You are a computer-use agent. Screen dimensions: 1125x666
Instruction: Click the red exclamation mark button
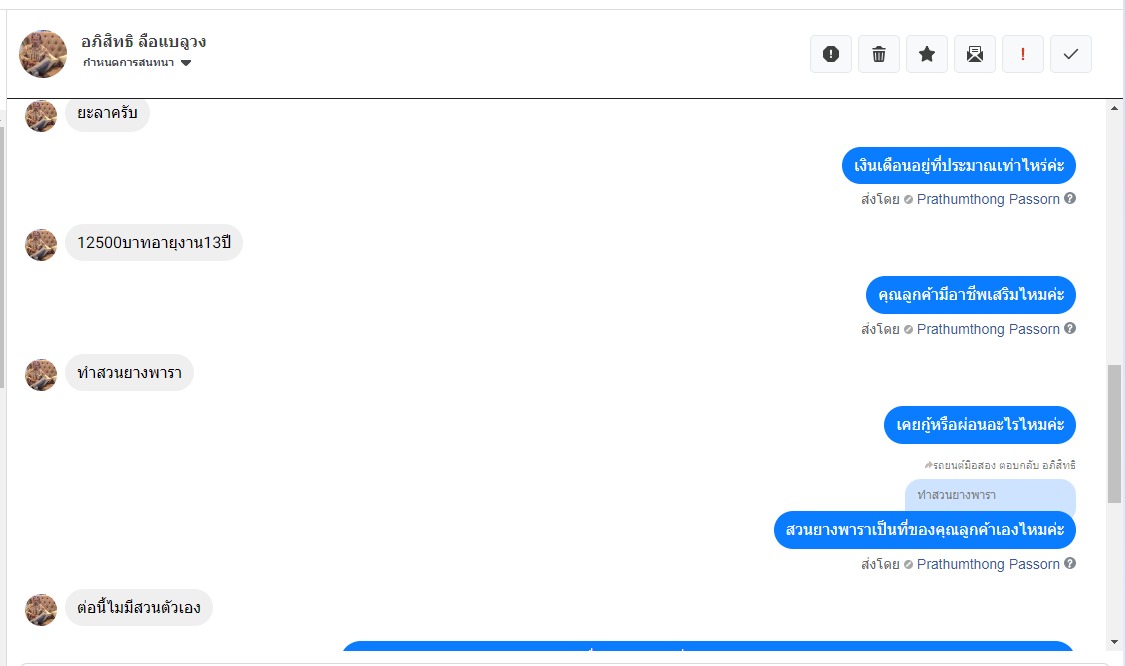(1023, 54)
